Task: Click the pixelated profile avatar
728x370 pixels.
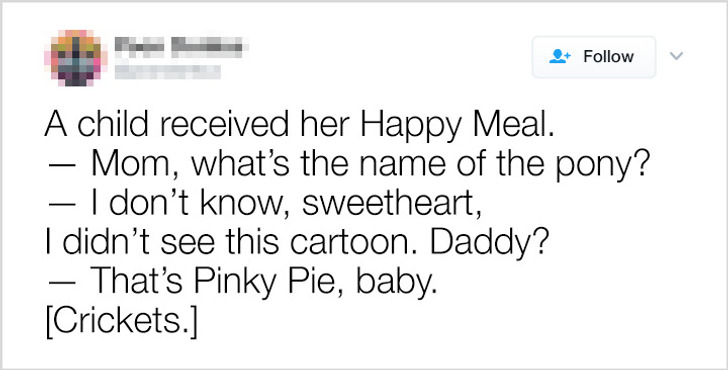Action: coord(76,58)
